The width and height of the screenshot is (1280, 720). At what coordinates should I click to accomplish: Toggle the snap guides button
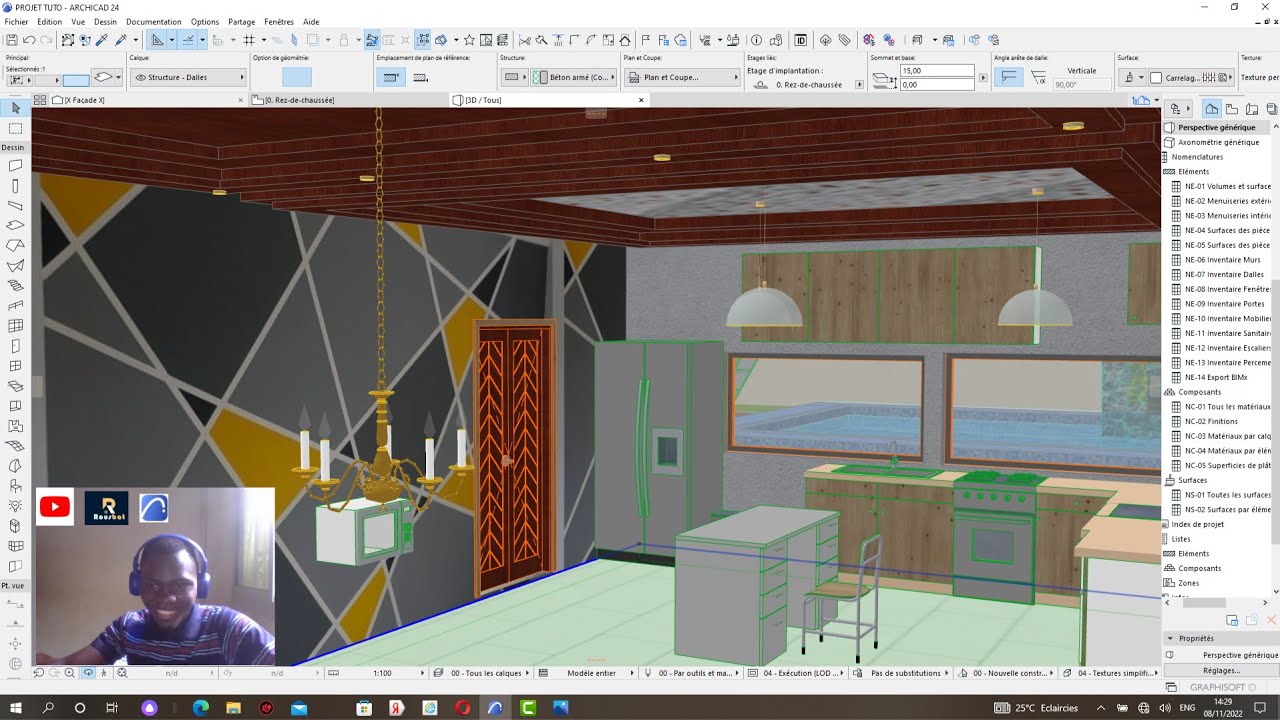(x=188, y=40)
